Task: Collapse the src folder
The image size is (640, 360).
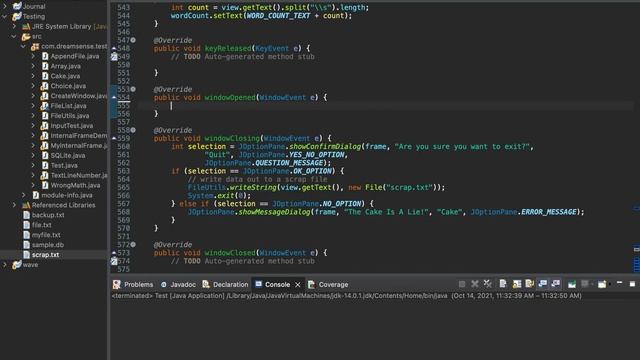Action: (x=14, y=36)
